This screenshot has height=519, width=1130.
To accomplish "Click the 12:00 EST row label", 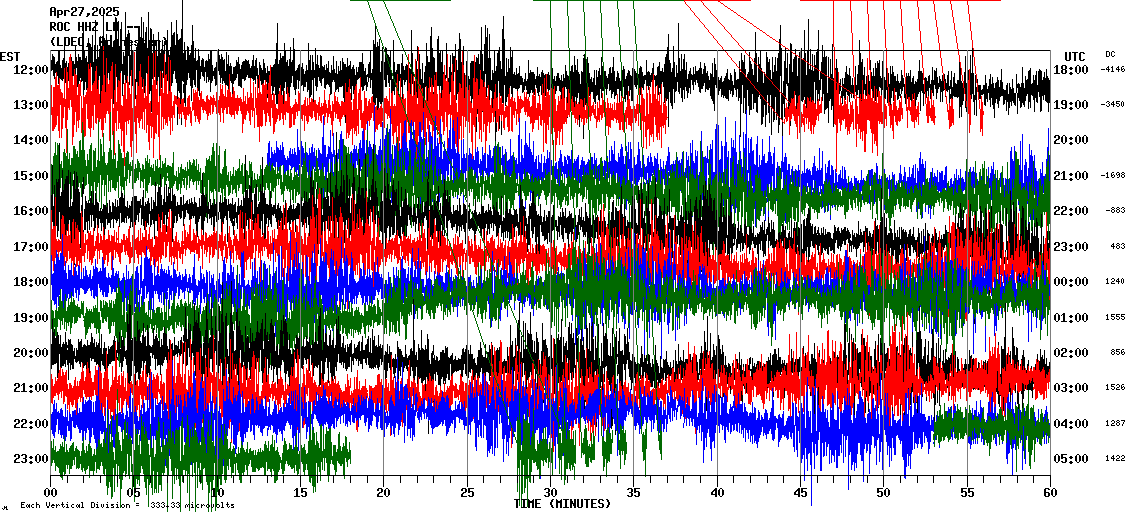I will pyautogui.click(x=30, y=70).
